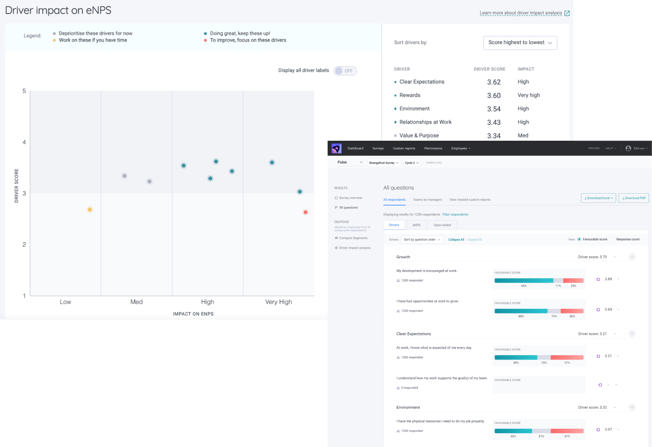Click favourable score bar for opportunities to grow
The width and height of the screenshot is (652, 447).
pos(539,311)
